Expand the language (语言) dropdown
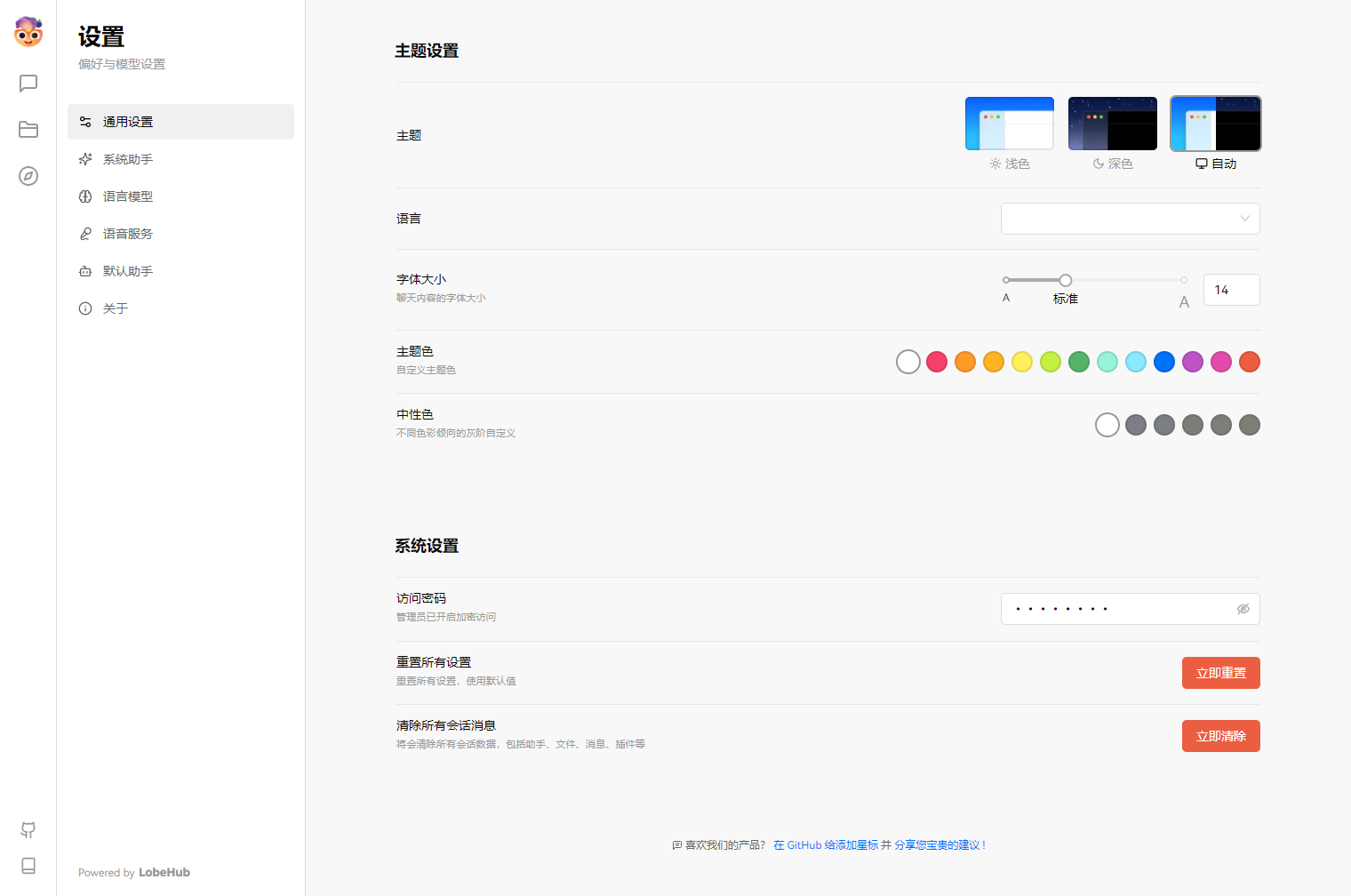This screenshot has width=1351, height=896. [1130, 219]
